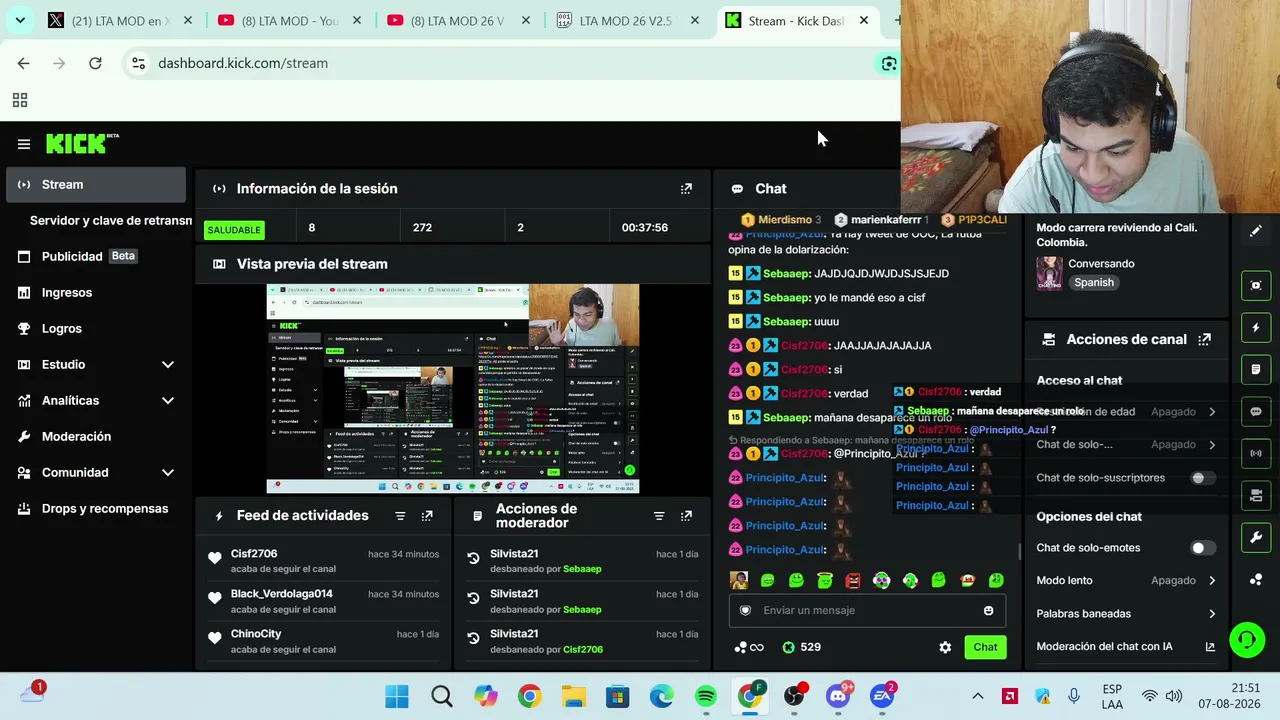Click the Conversando category thumbnail
Image resolution: width=1280 pixels, height=720 pixels.
[x=1049, y=273]
